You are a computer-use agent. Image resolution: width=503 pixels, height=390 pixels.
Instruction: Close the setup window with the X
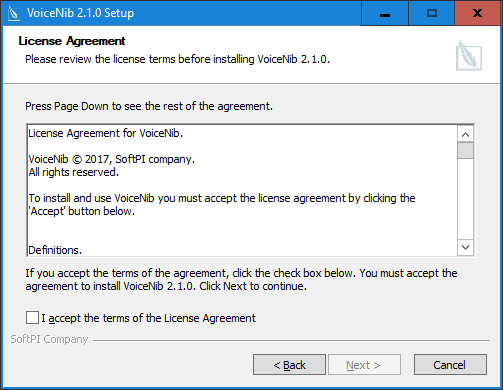pyautogui.click(x=478, y=13)
